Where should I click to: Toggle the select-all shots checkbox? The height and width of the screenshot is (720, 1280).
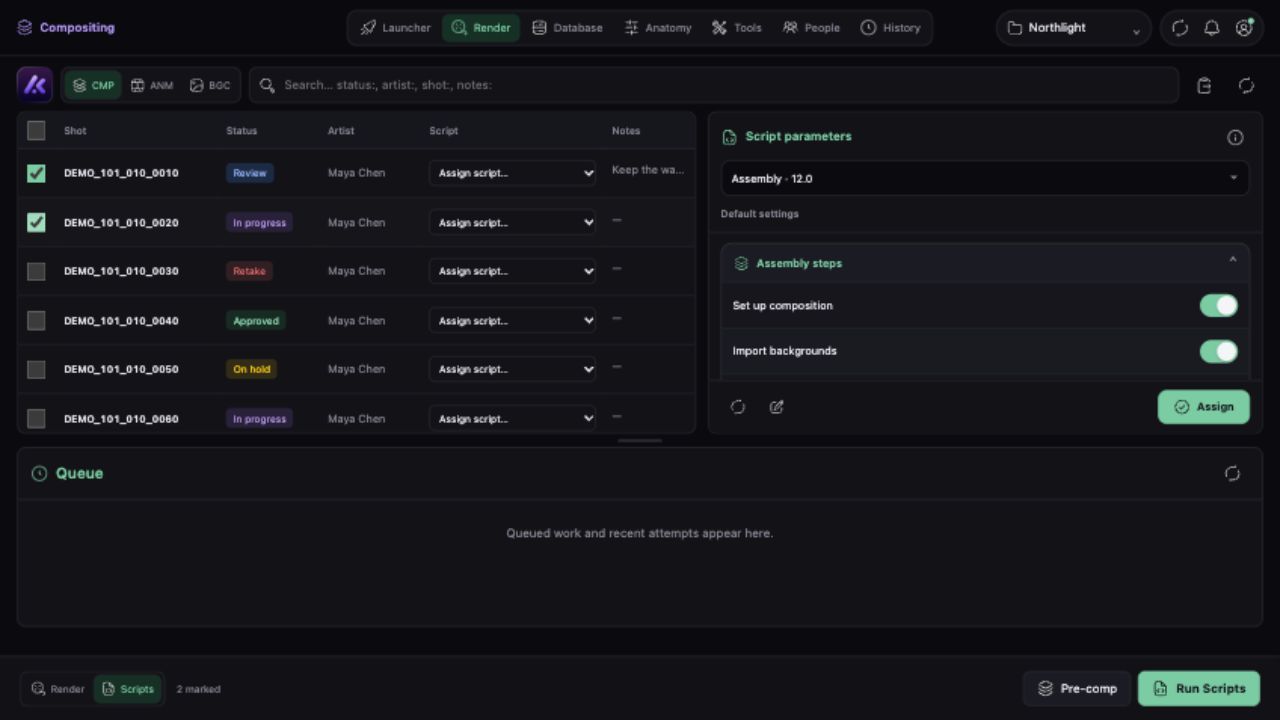pos(36,130)
